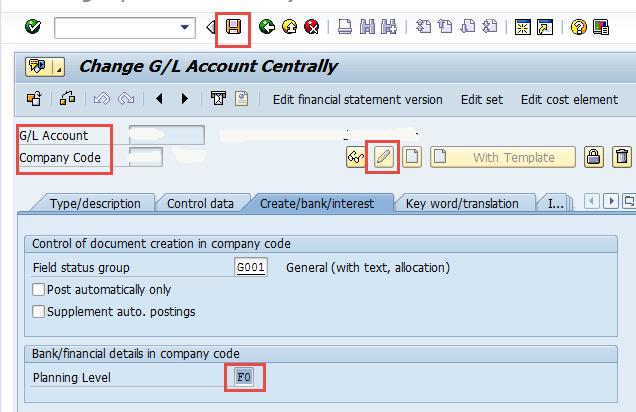Viewport: 636px width, 412px height.
Task: Click the Print icon in toolbar
Action: (x=343, y=27)
